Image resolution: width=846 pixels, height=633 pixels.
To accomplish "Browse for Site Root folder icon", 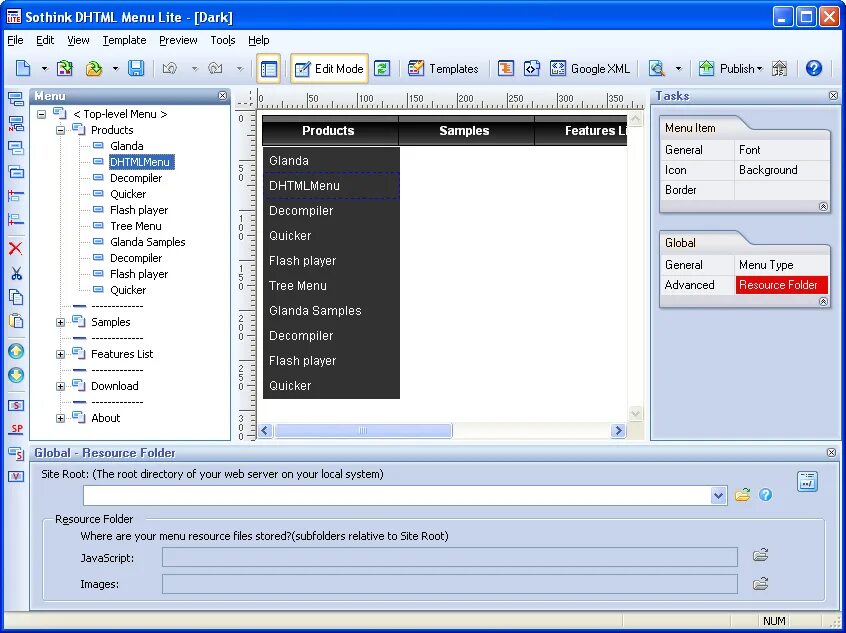I will point(742,494).
